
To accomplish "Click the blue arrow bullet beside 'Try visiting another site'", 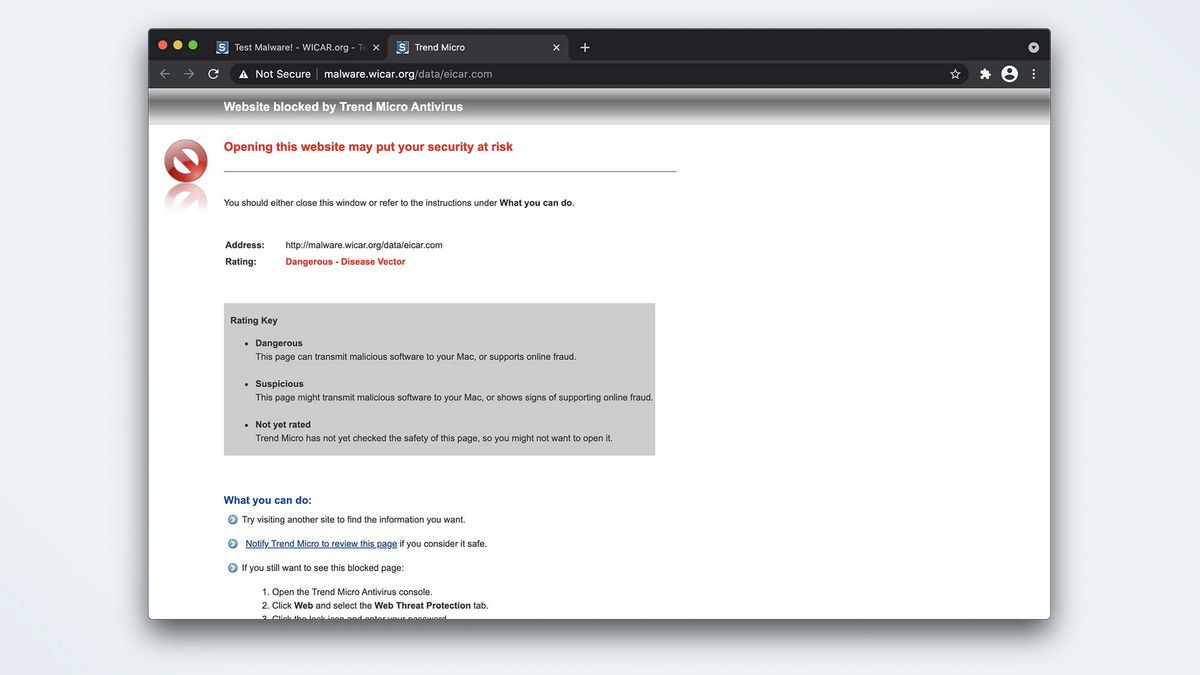I will click(x=232, y=519).
